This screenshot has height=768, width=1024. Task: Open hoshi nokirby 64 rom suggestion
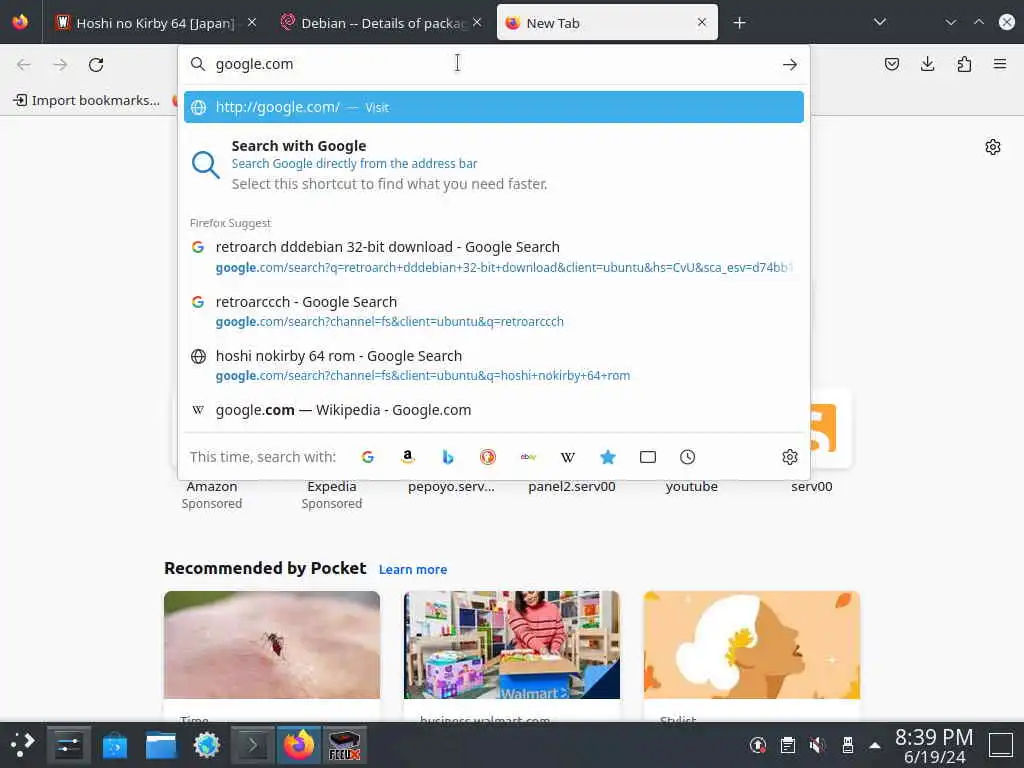pyautogui.click(x=494, y=366)
